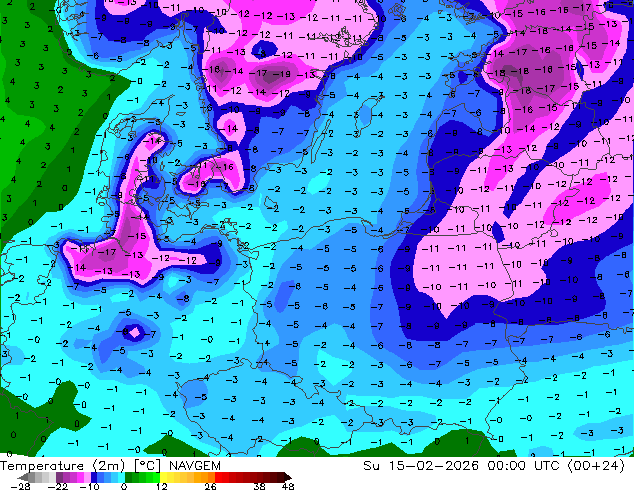634x490 pixels.
Task: Click the date "15-02-2026"
Action: point(433,466)
